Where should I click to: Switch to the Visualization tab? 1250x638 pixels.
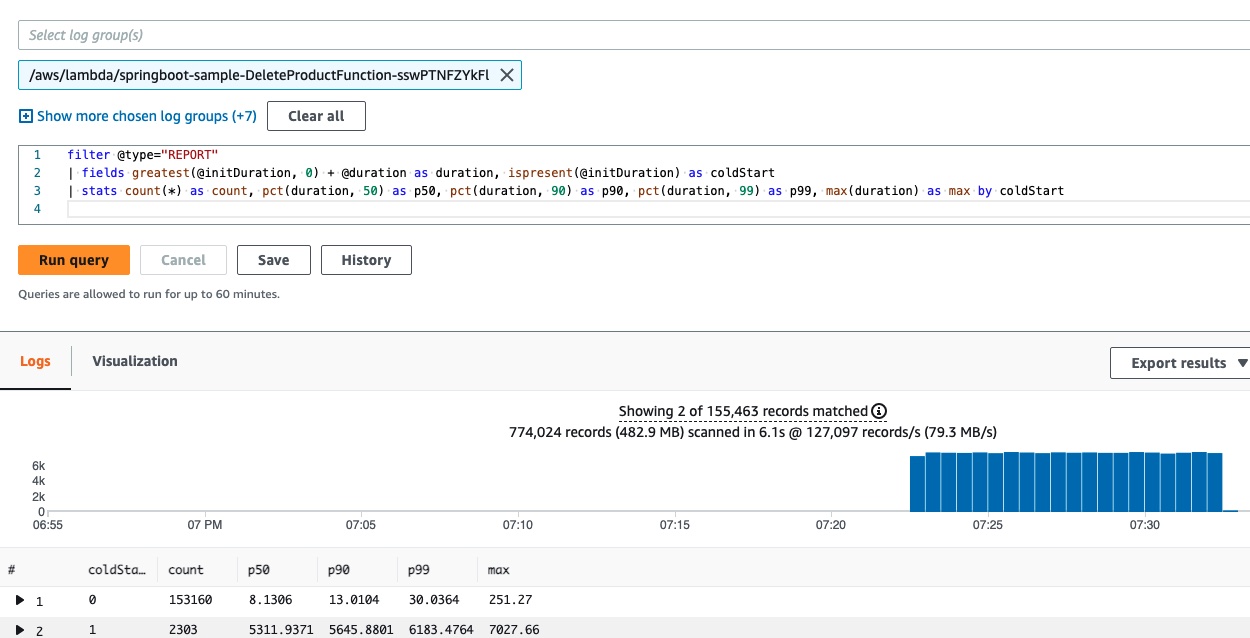pos(135,361)
